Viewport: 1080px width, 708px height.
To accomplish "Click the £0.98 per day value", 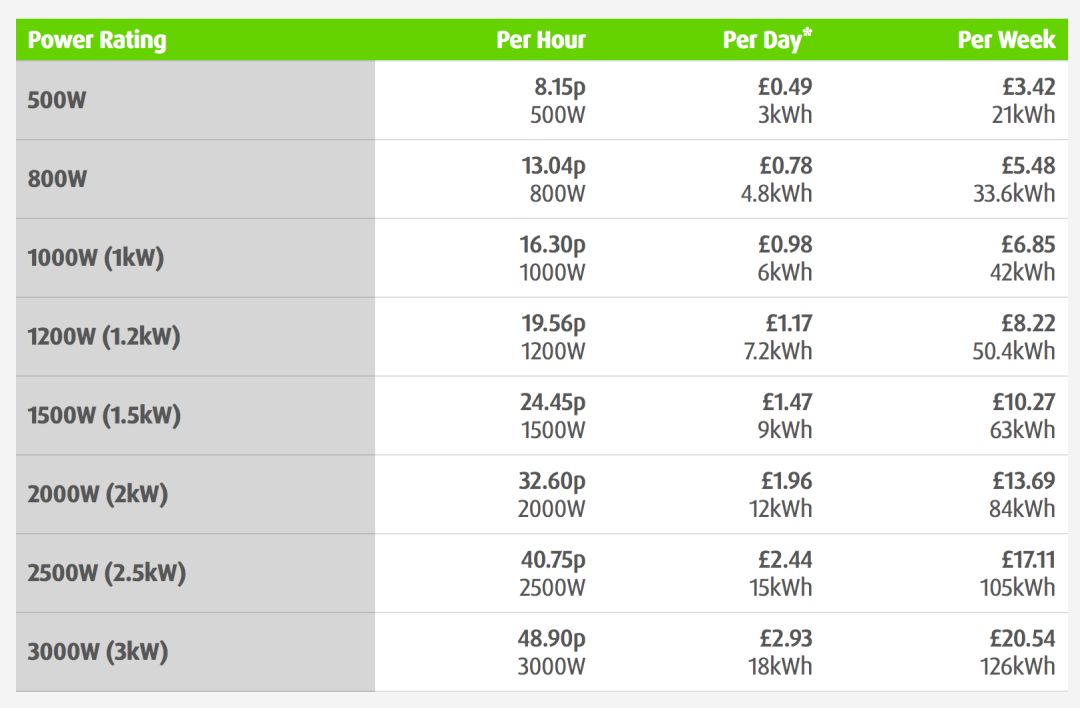I will (785, 245).
